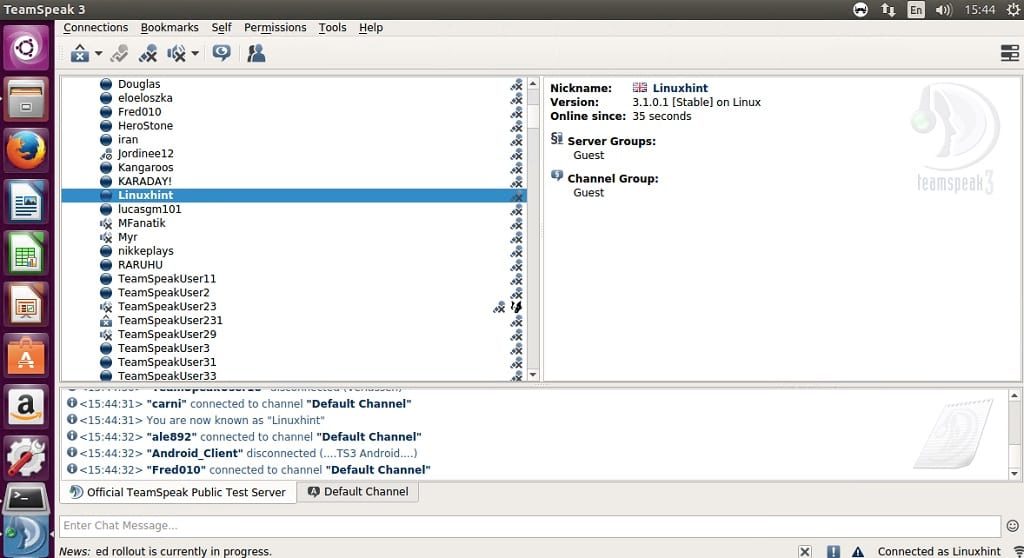The width and height of the screenshot is (1024, 558).
Task: Click "Android_Client" name in chat log
Action: point(195,453)
